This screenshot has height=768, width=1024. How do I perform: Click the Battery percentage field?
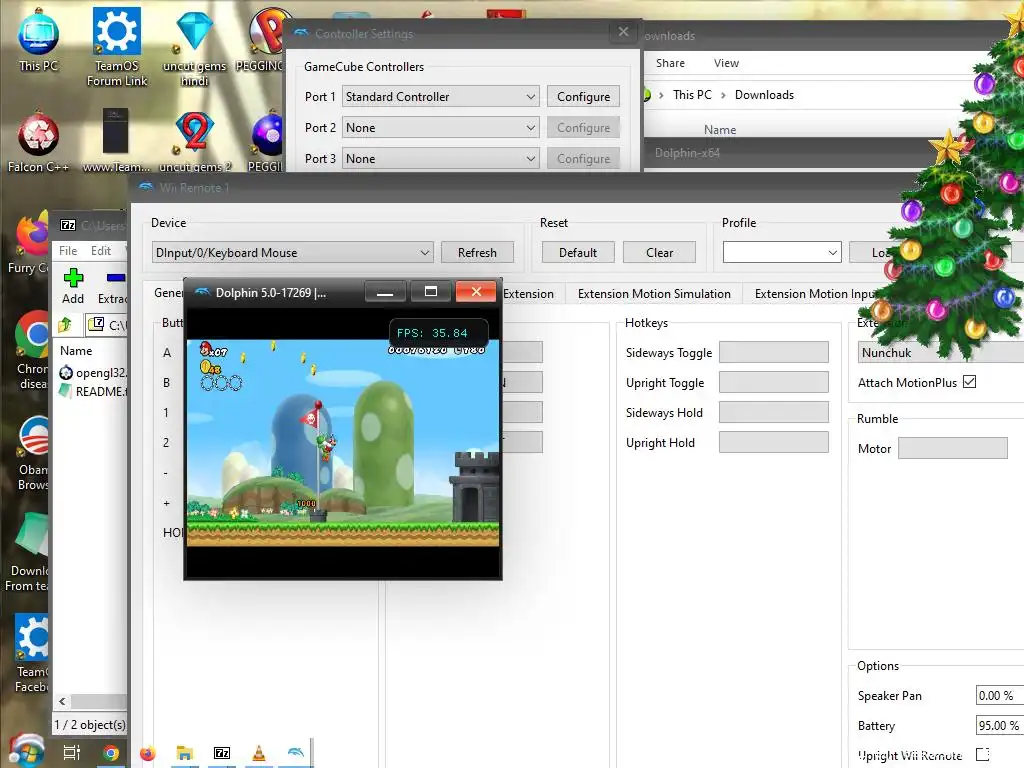pos(999,726)
